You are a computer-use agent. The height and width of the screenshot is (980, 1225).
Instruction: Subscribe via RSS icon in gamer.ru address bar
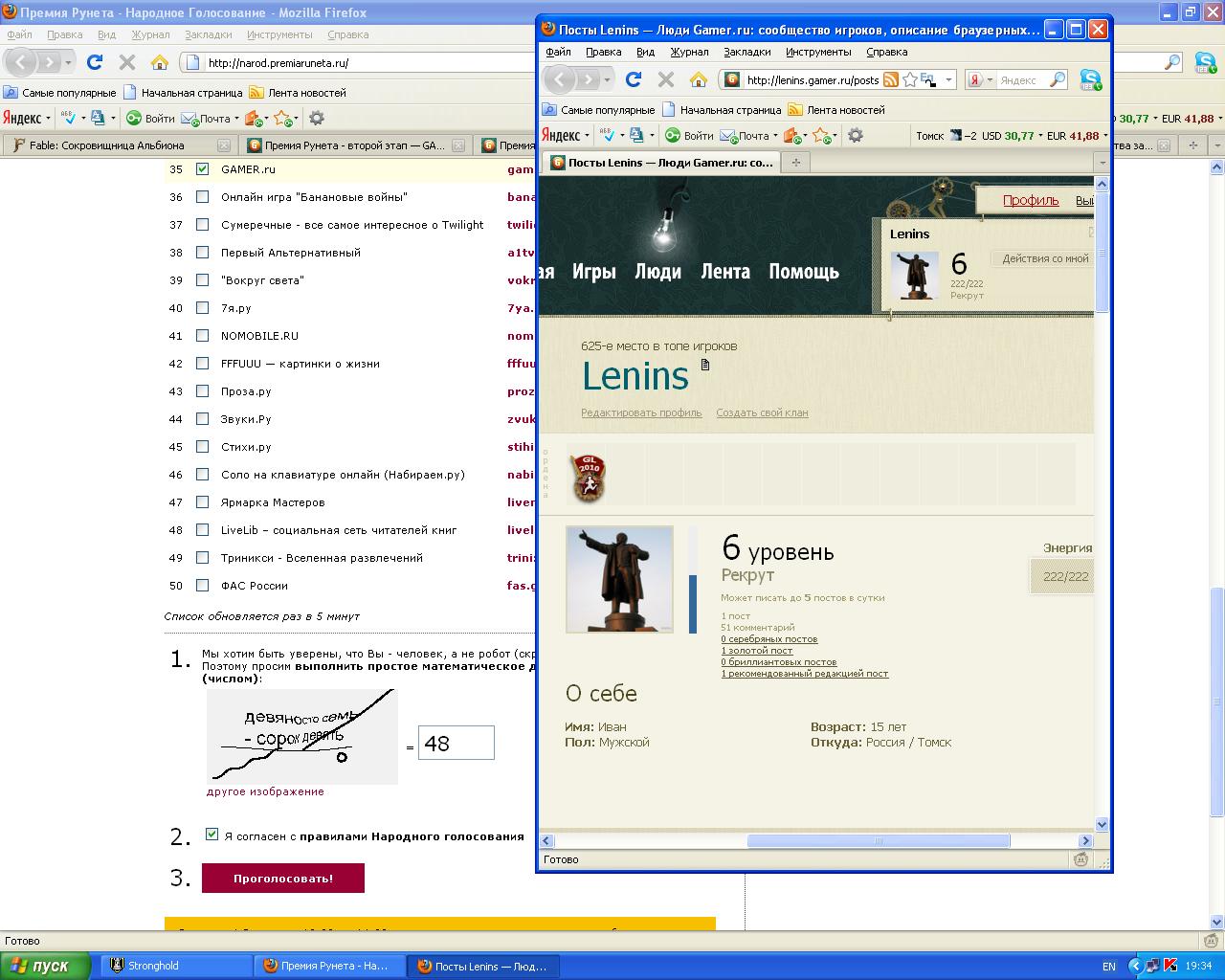click(x=891, y=80)
